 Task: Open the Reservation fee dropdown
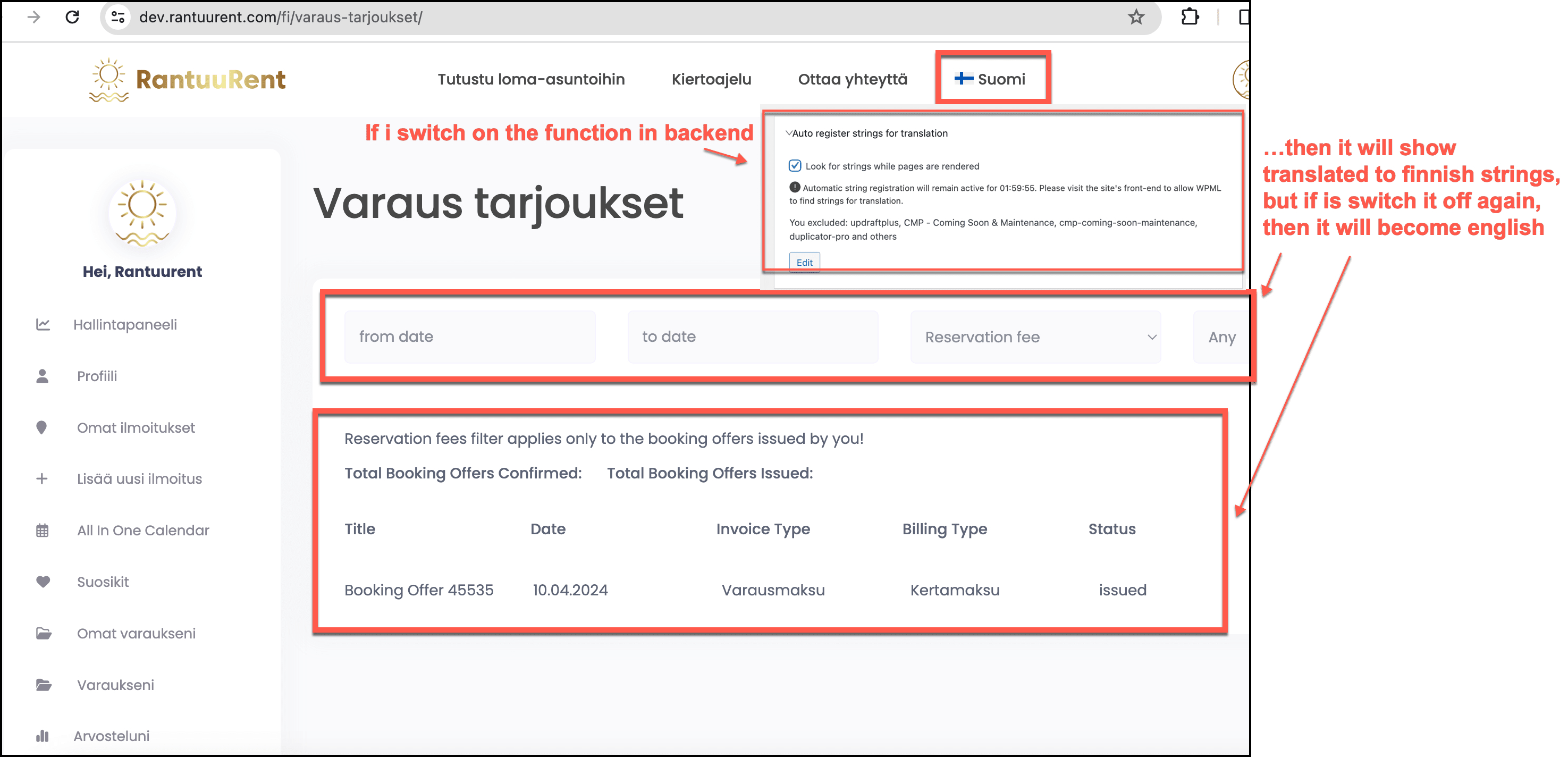(1035, 337)
